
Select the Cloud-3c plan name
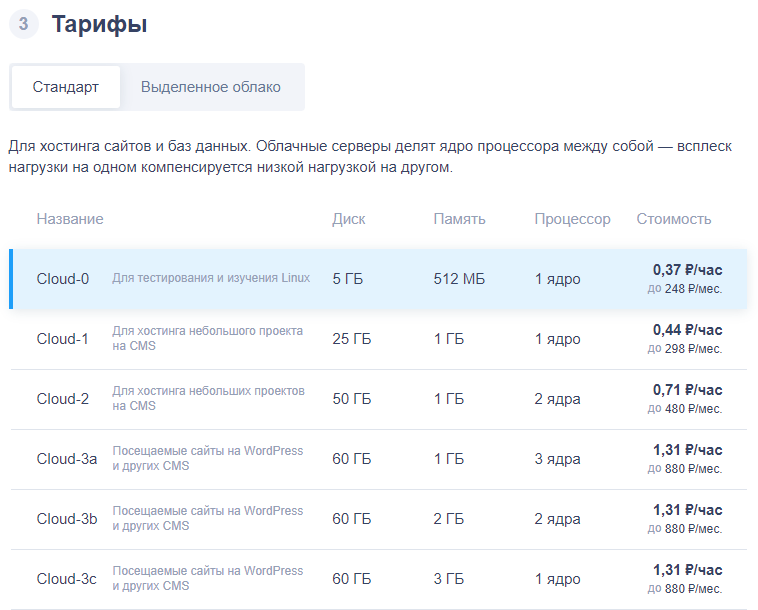(x=67, y=579)
